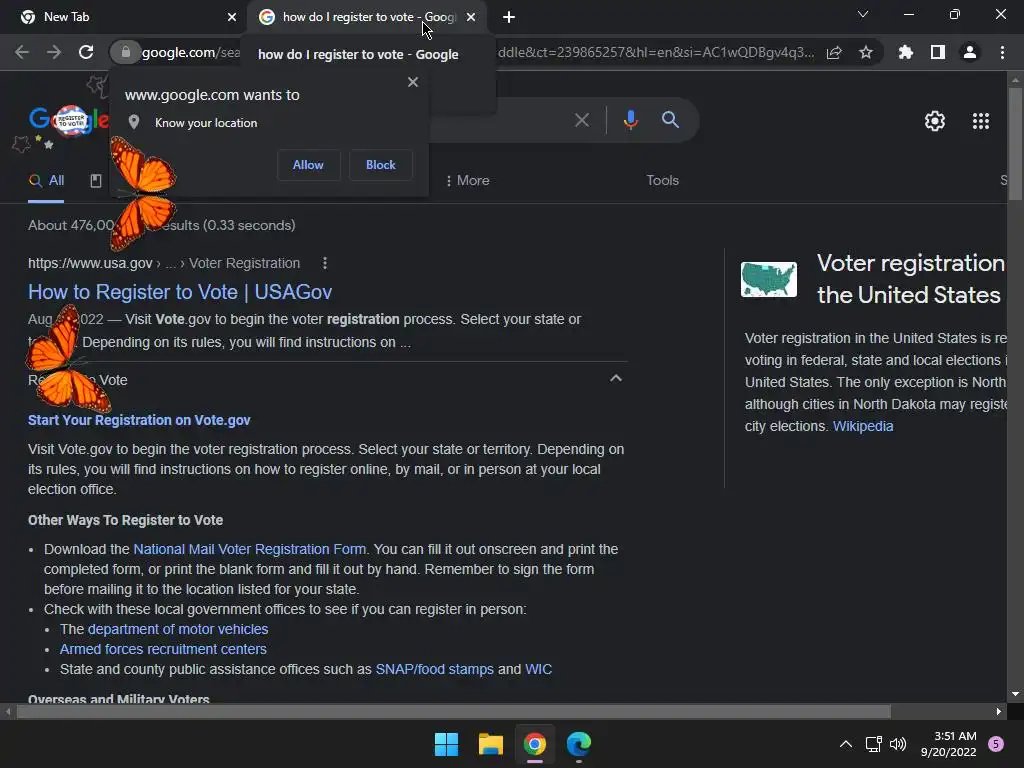Submit search with the magnifier icon
This screenshot has height=768, width=1024.
670,120
